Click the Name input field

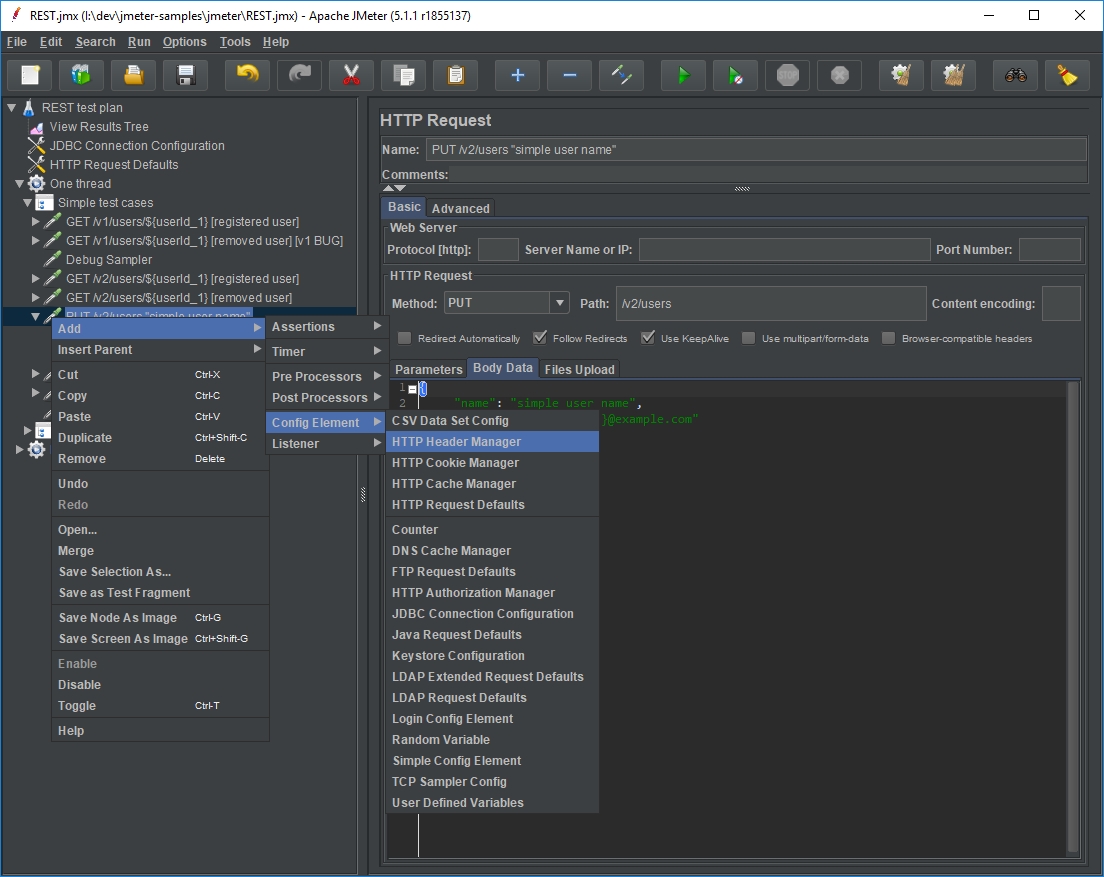click(x=755, y=150)
